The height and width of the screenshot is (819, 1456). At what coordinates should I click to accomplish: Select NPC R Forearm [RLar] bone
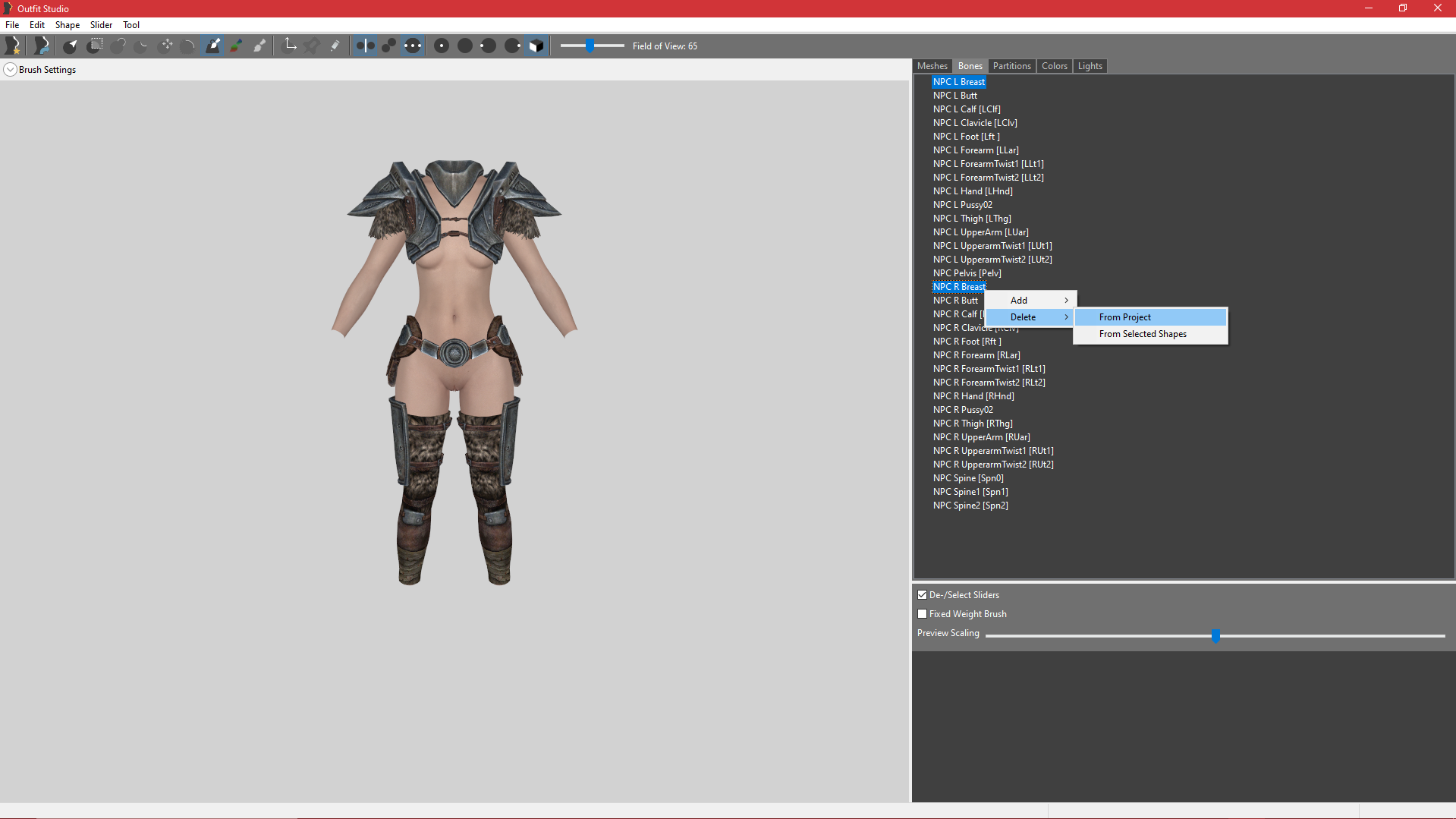pos(976,355)
